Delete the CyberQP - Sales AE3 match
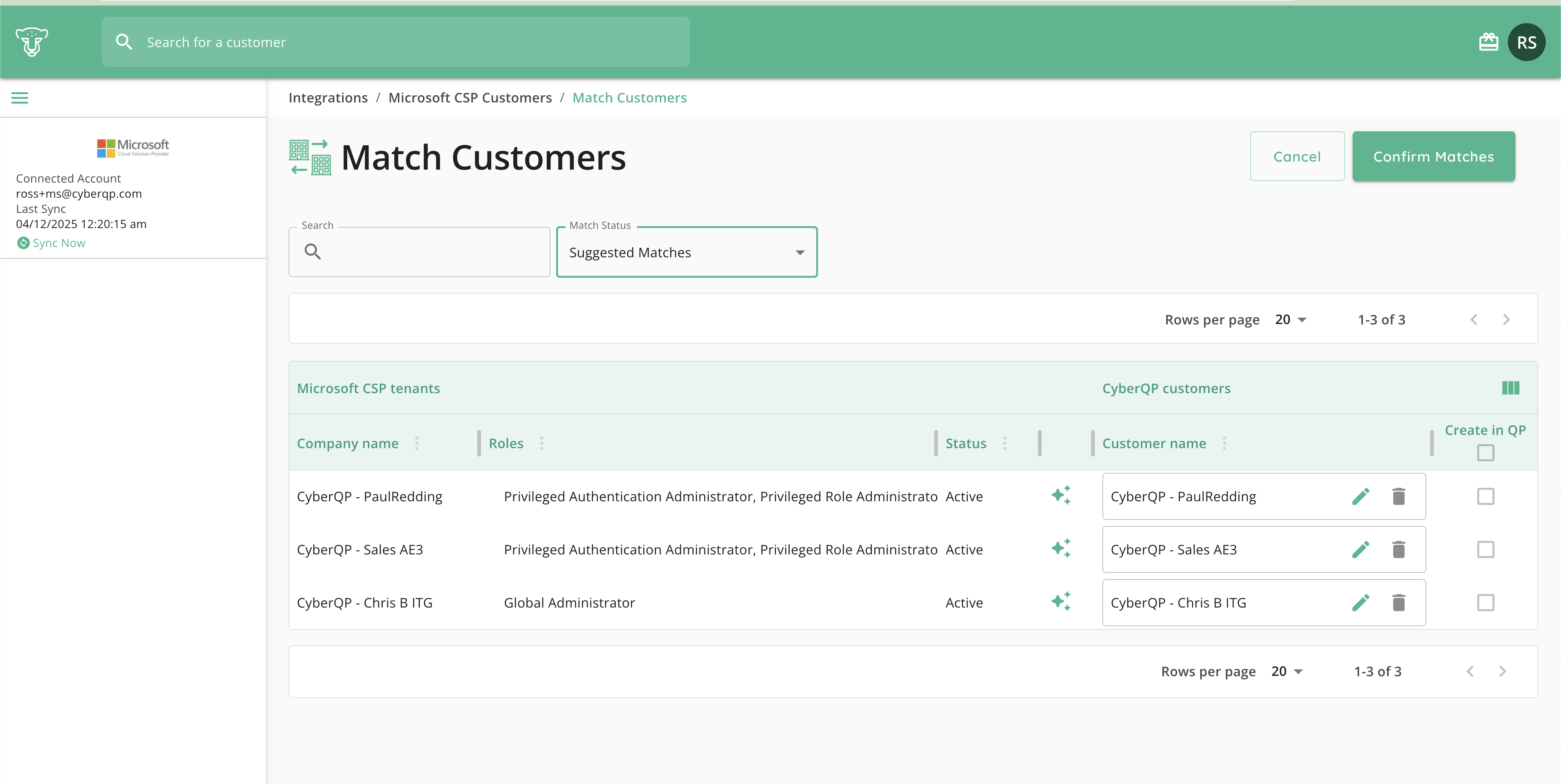Viewport: 1561px width, 784px height. 1399,549
